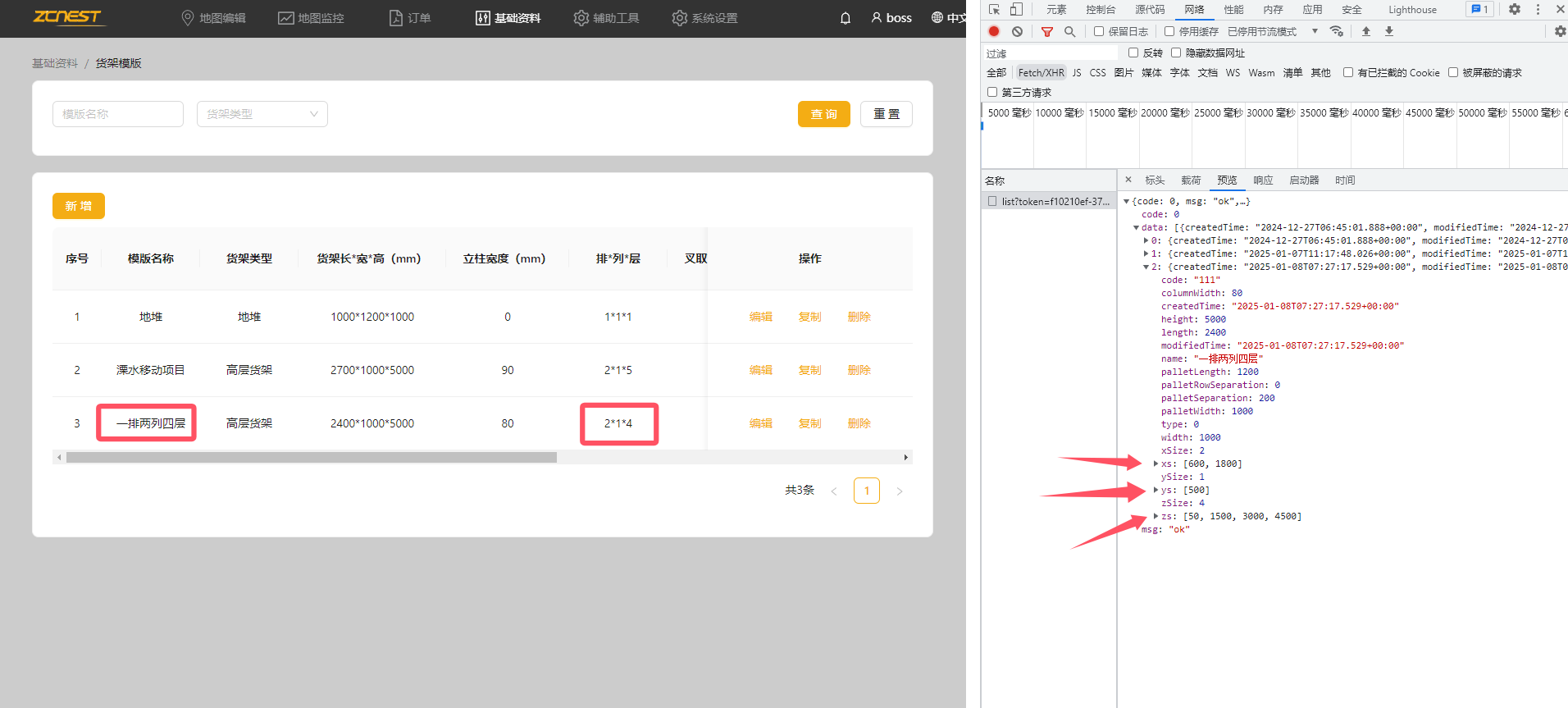
Task: Select page 1 in pagination
Action: [x=867, y=491]
